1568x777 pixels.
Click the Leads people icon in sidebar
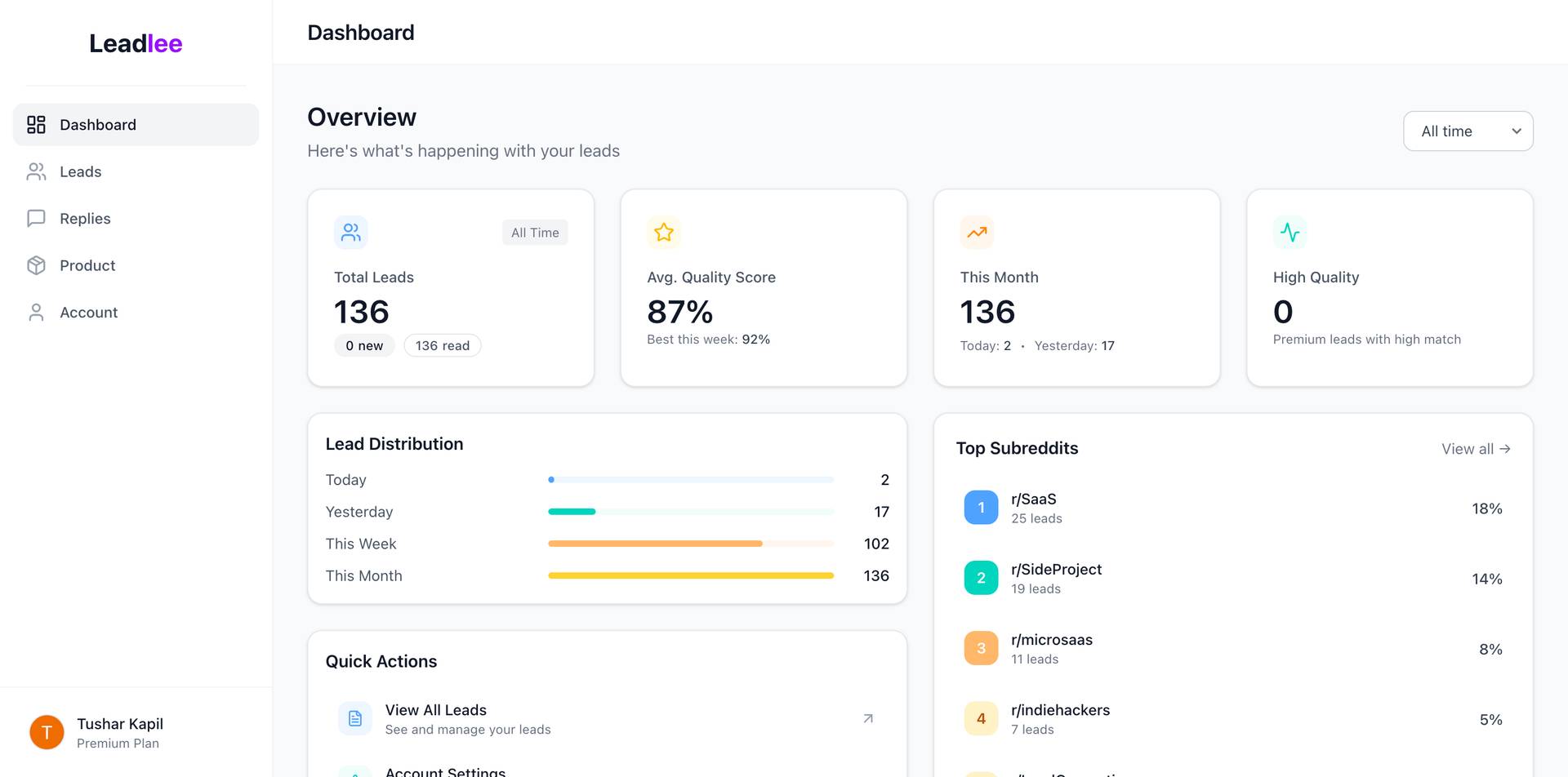[x=36, y=171]
